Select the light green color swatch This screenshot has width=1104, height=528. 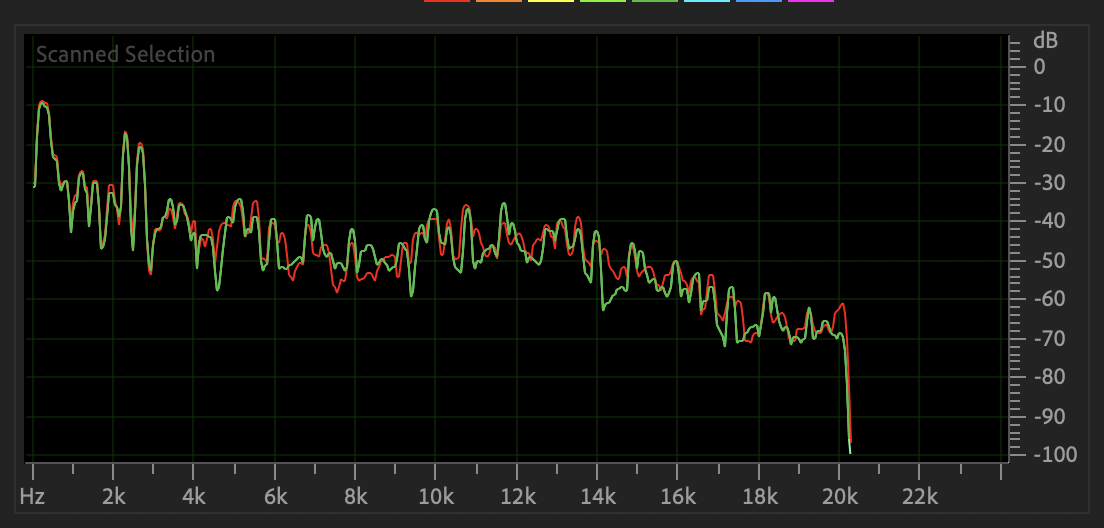pos(603,2)
